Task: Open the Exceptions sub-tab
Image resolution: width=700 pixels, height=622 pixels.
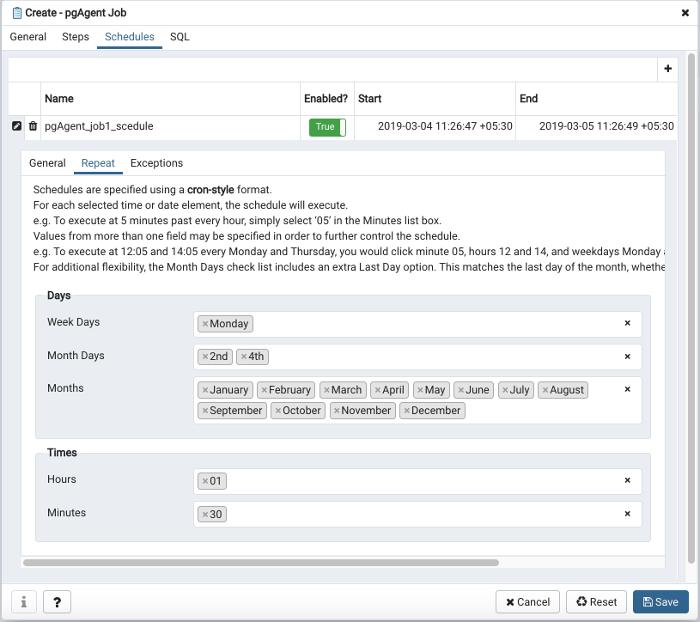Action: point(156,163)
